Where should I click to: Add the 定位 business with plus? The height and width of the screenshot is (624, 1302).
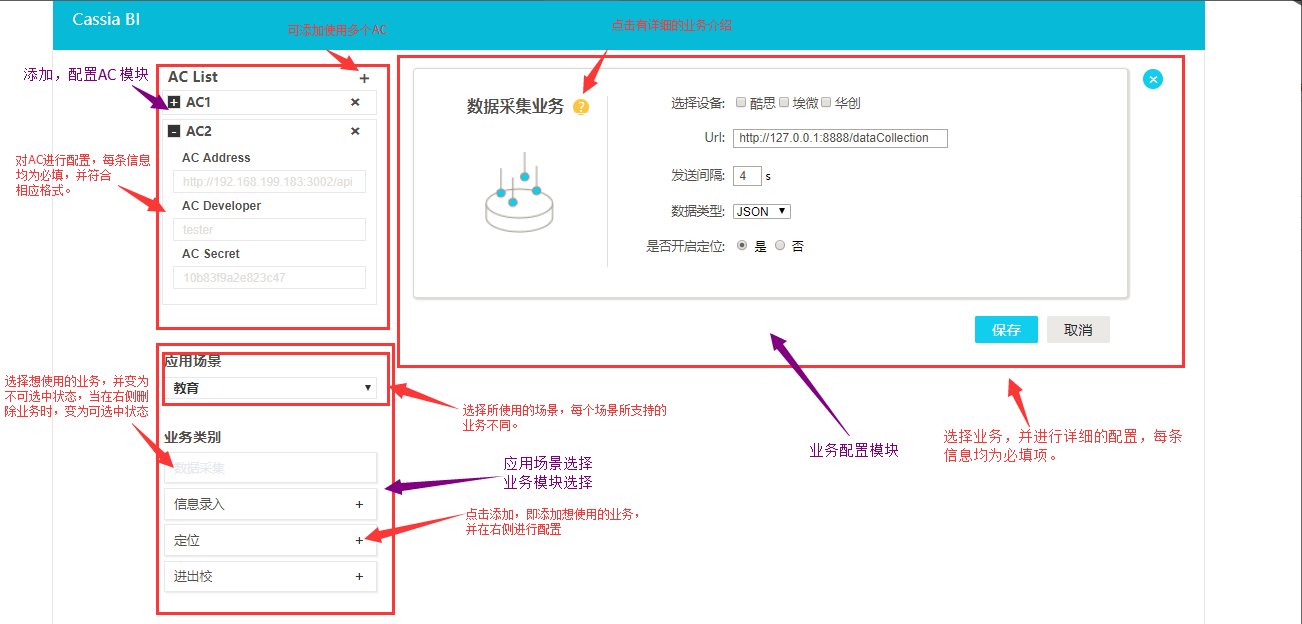(359, 541)
